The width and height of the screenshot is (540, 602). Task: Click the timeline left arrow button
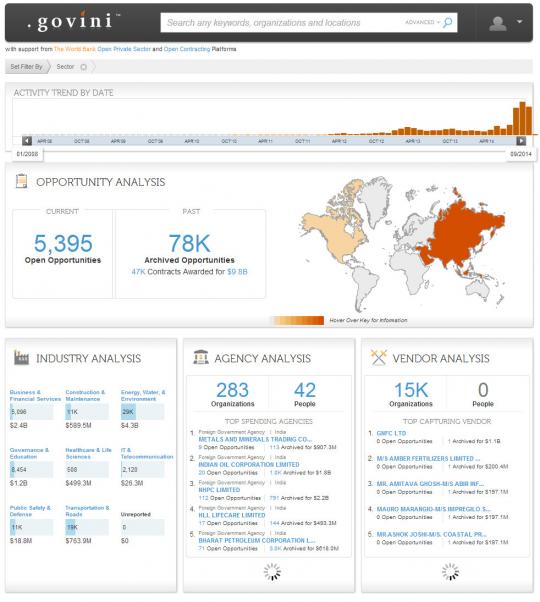(26, 141)
